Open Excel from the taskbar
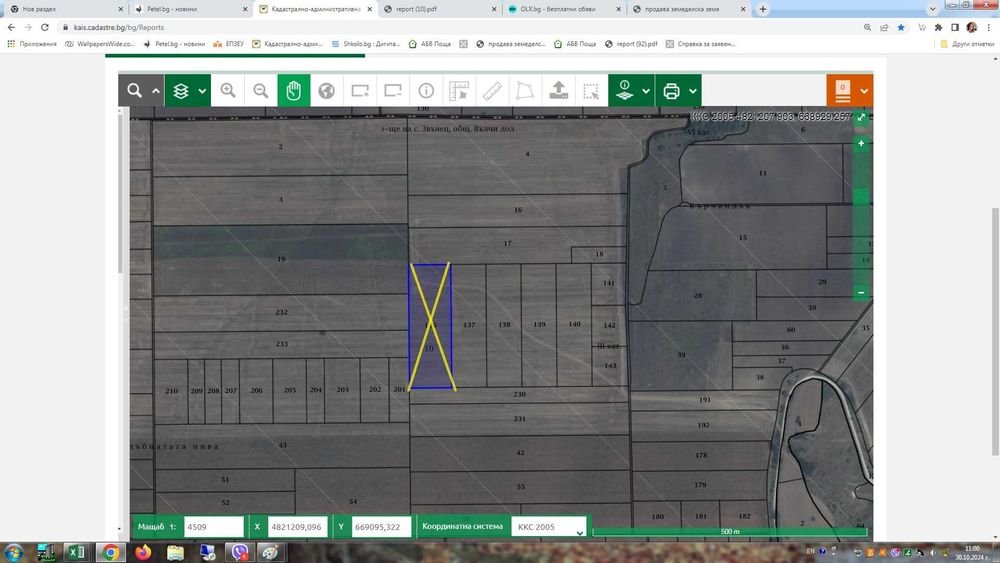Screen dimensions: 1000x563 77,552
